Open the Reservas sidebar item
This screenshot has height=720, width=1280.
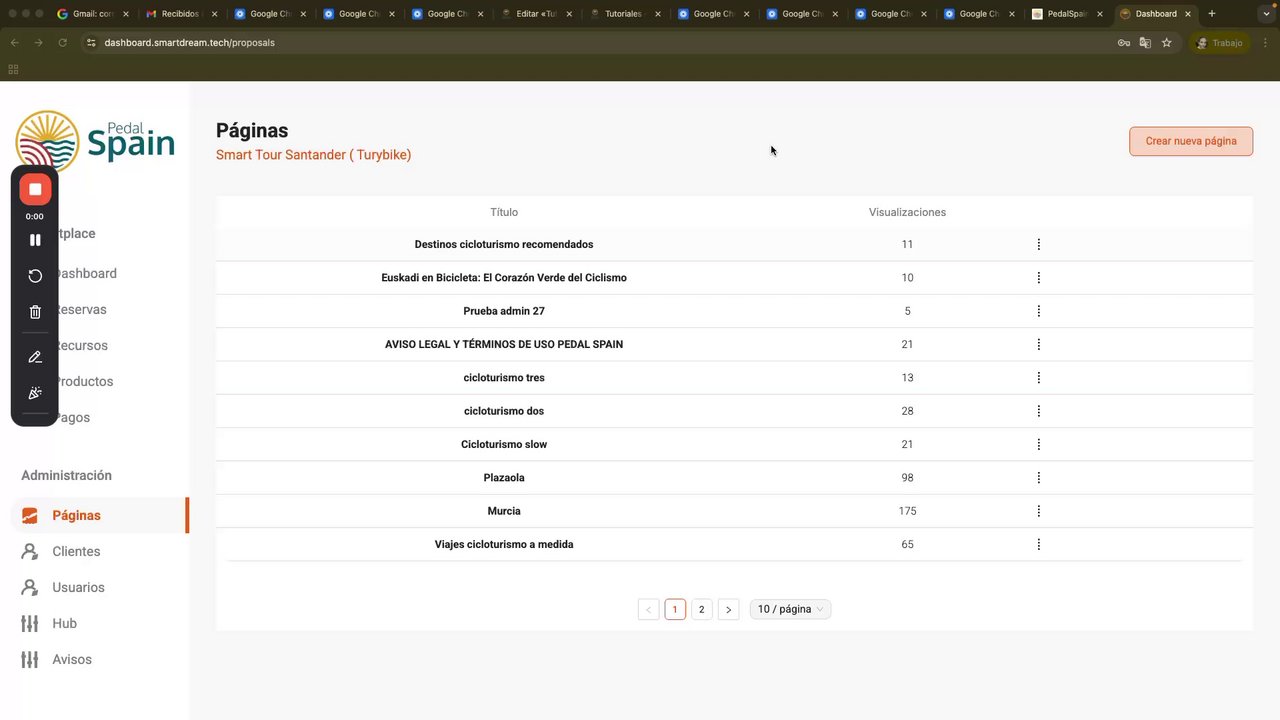click(80, 309)
